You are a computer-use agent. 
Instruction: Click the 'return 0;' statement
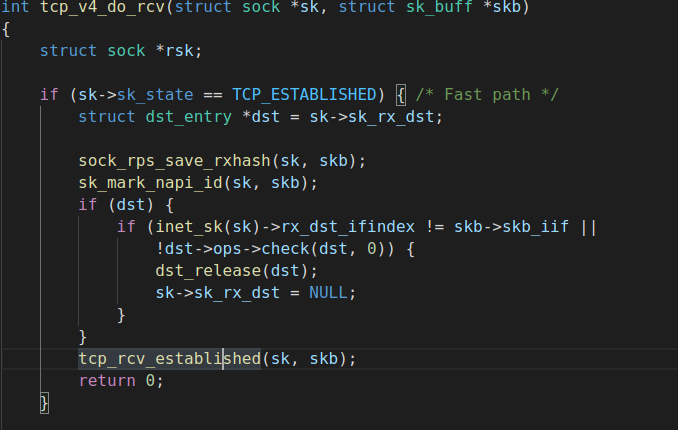(x=121, y=381)
